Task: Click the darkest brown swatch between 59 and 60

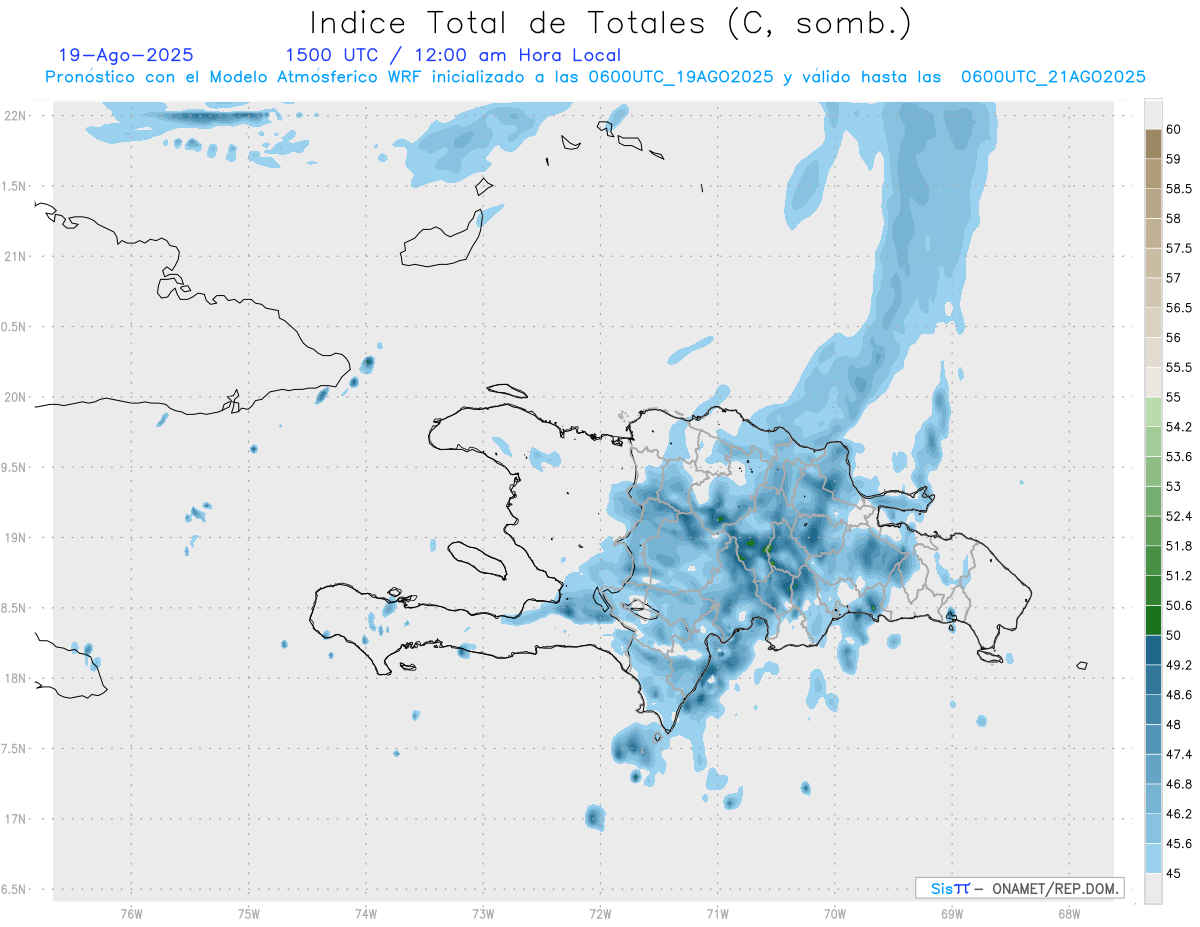Action: (1153, 144)
